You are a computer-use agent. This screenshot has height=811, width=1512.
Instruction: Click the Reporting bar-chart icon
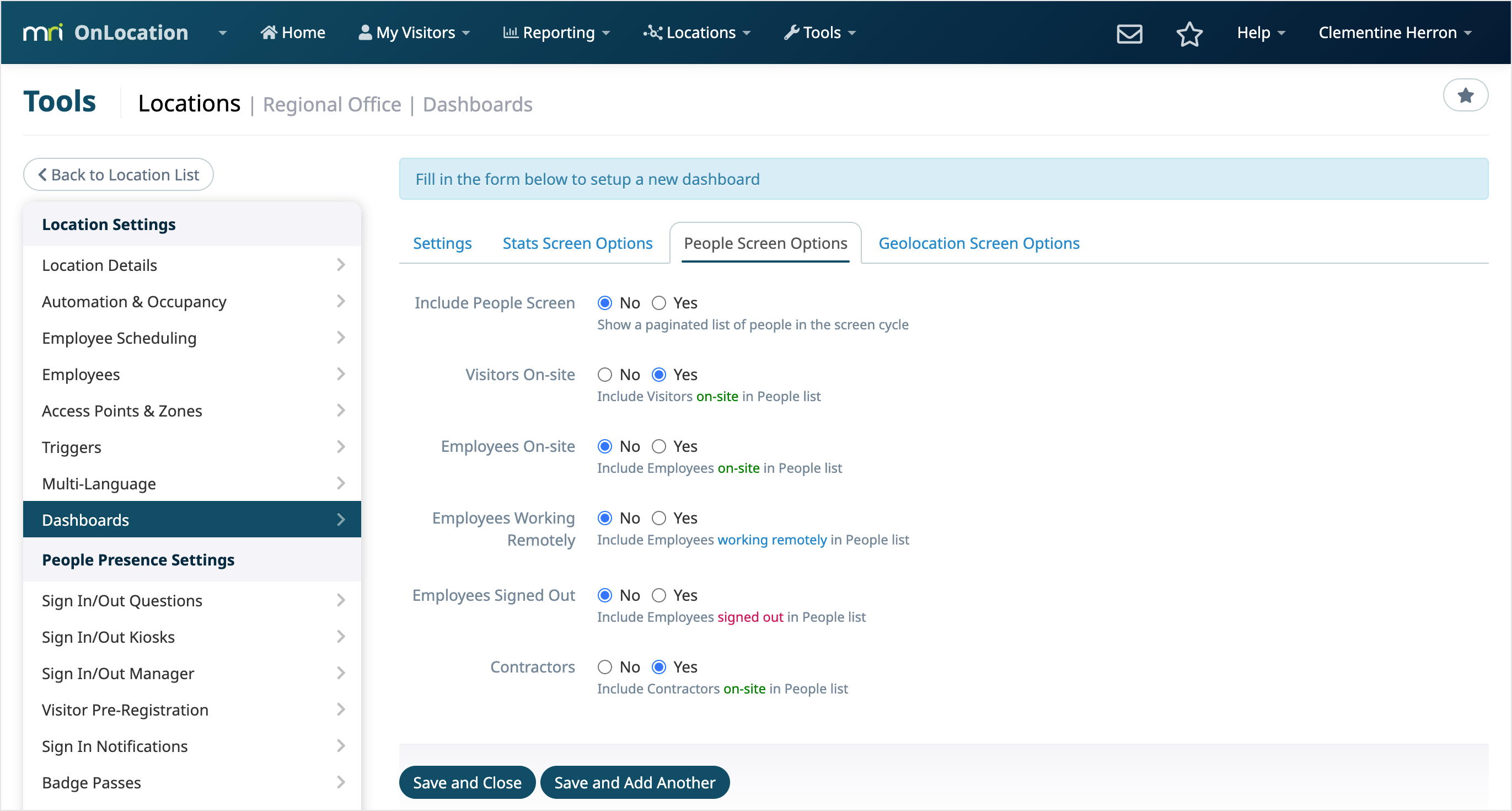pyautogui.click(x=510, y=33)
